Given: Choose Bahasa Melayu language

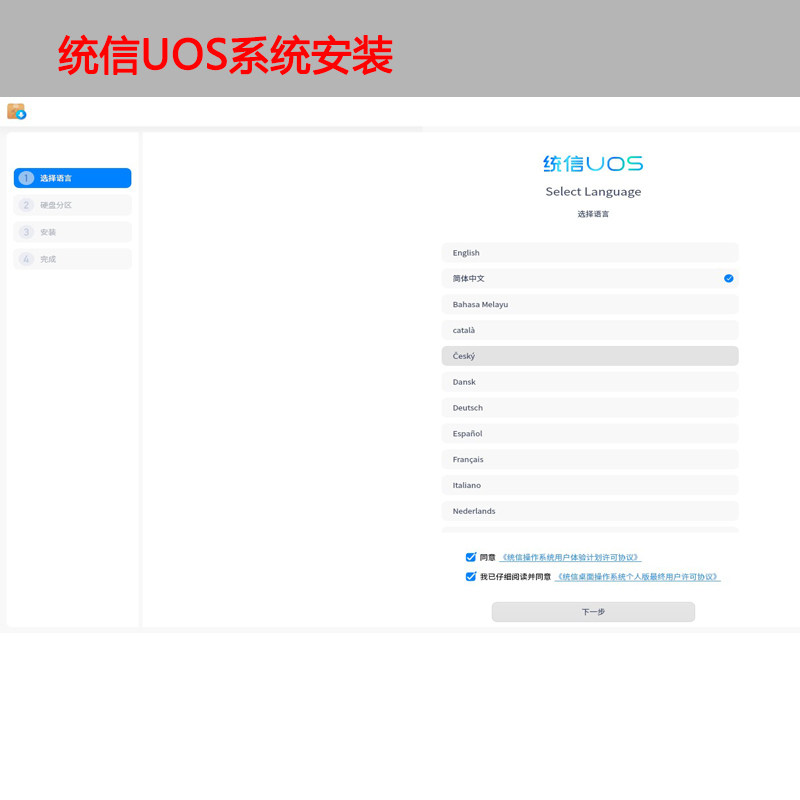Looking at the screenshot, I should tap(590, 305).
